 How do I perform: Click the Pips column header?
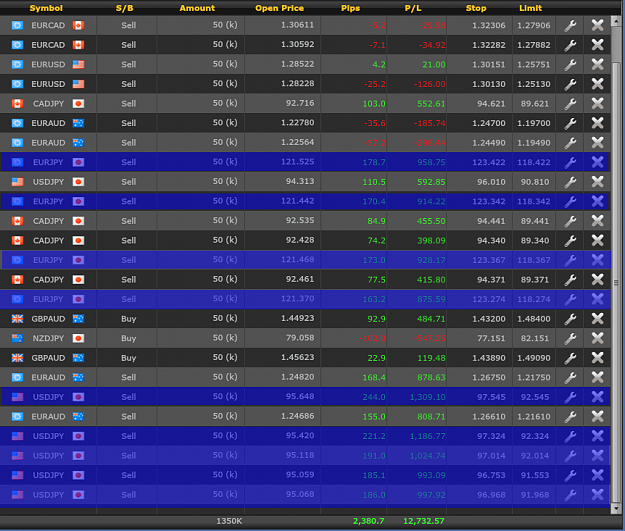click(351, 8)
